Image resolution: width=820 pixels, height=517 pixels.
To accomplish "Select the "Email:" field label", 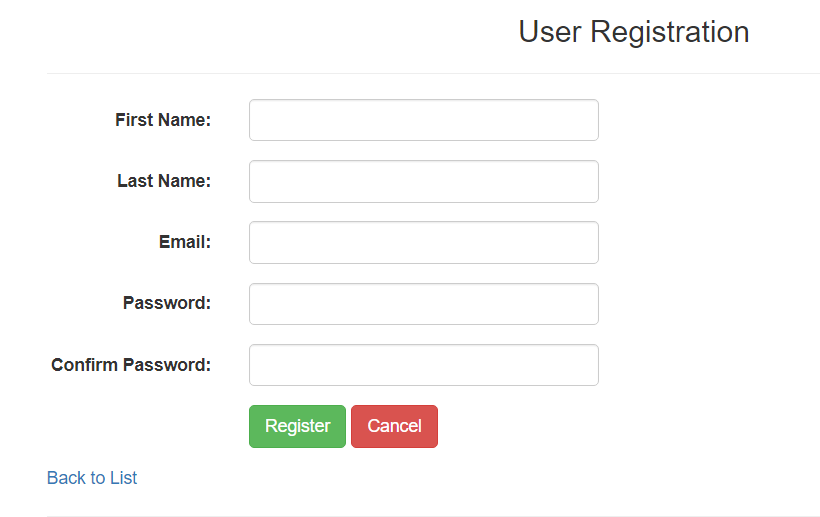I will click(x=185, y=242).
